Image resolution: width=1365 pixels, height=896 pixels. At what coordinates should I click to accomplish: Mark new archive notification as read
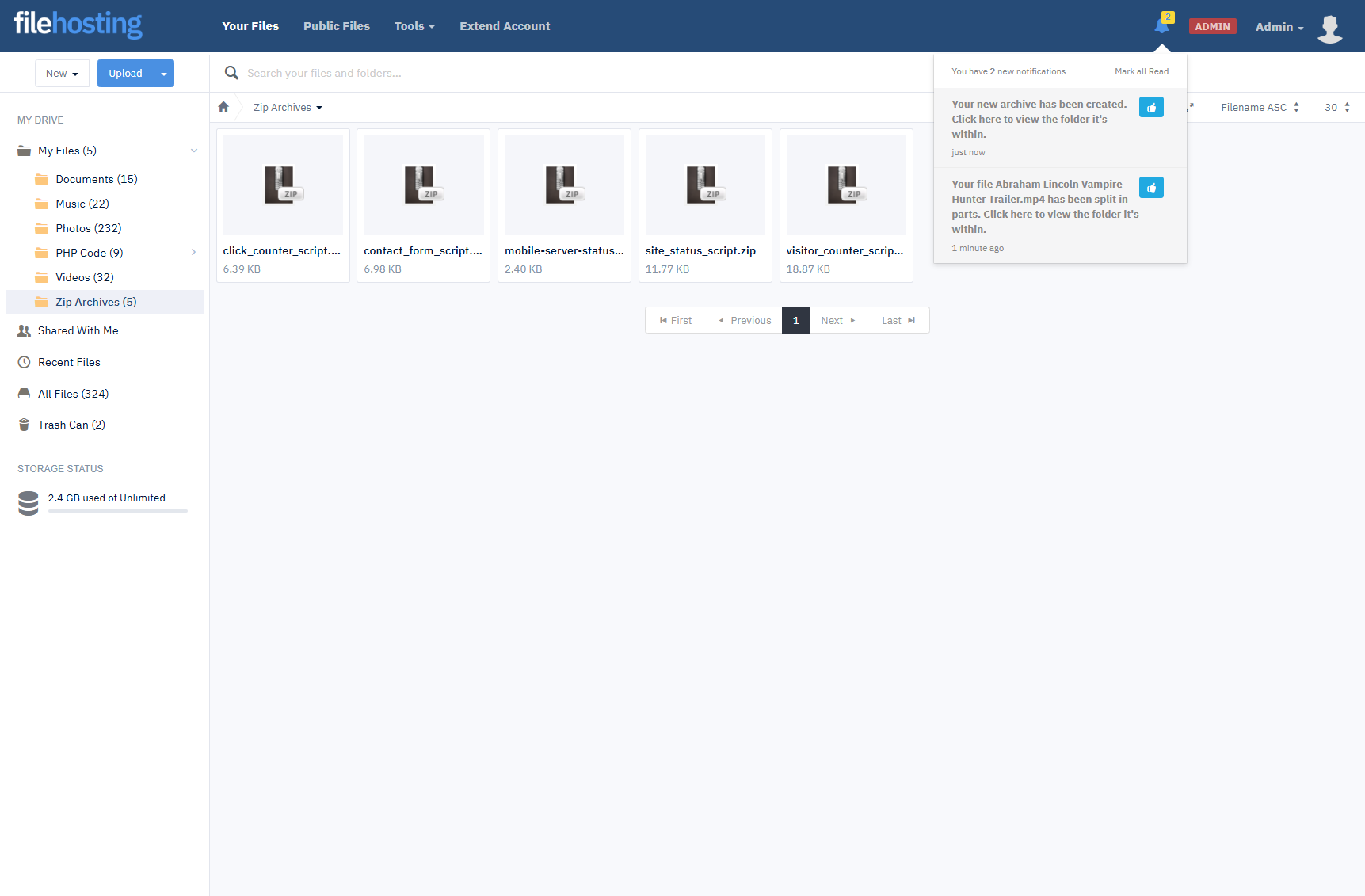click(1151, 107)
